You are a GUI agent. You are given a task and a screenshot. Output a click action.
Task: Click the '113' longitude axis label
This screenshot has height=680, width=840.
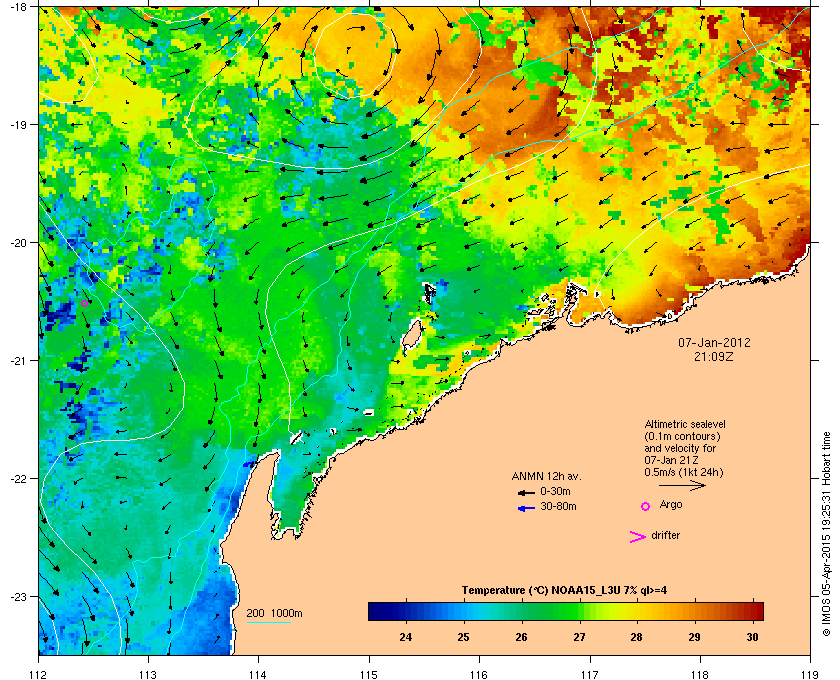(x=148, y=674)
